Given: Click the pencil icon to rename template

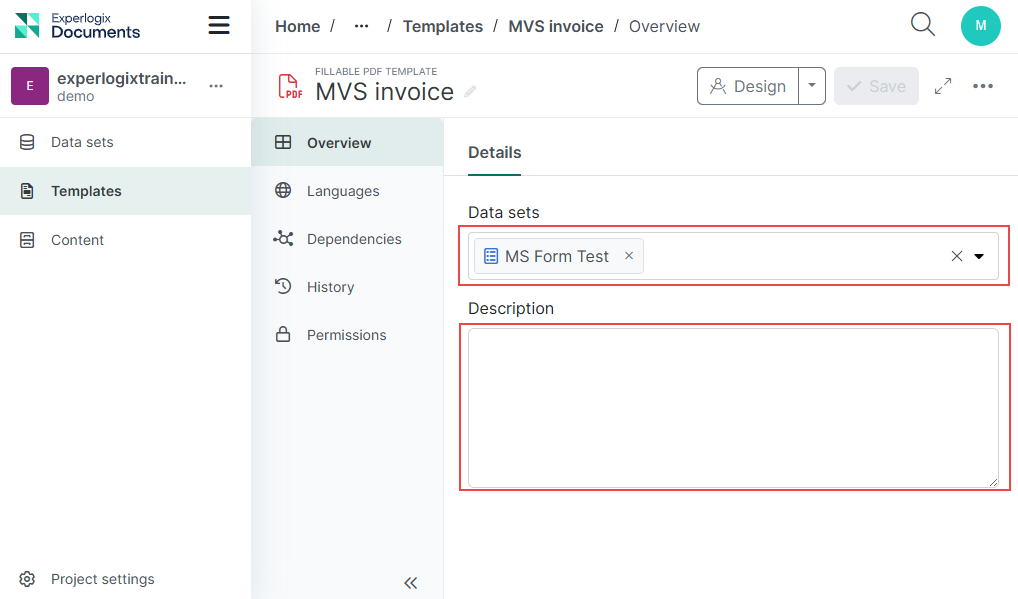Looking at the screenshot, I should tap(470, 92).
